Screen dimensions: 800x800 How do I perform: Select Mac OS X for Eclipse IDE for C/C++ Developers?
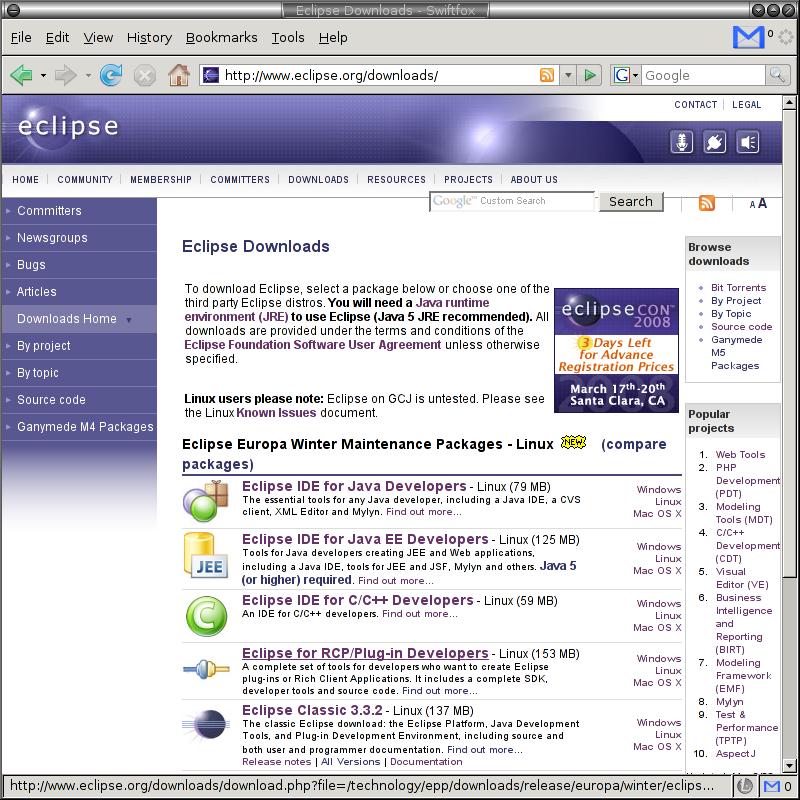pos(657,628)
